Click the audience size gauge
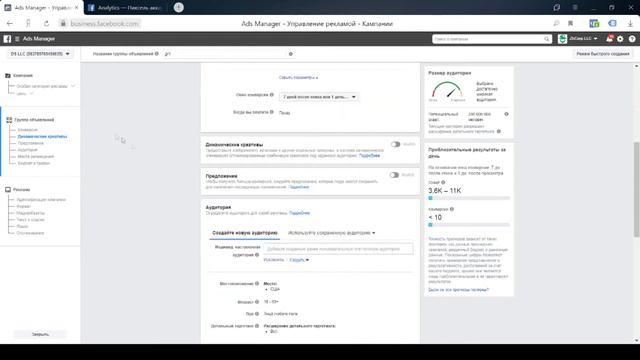Screen dimensions: 640x360 447,91
